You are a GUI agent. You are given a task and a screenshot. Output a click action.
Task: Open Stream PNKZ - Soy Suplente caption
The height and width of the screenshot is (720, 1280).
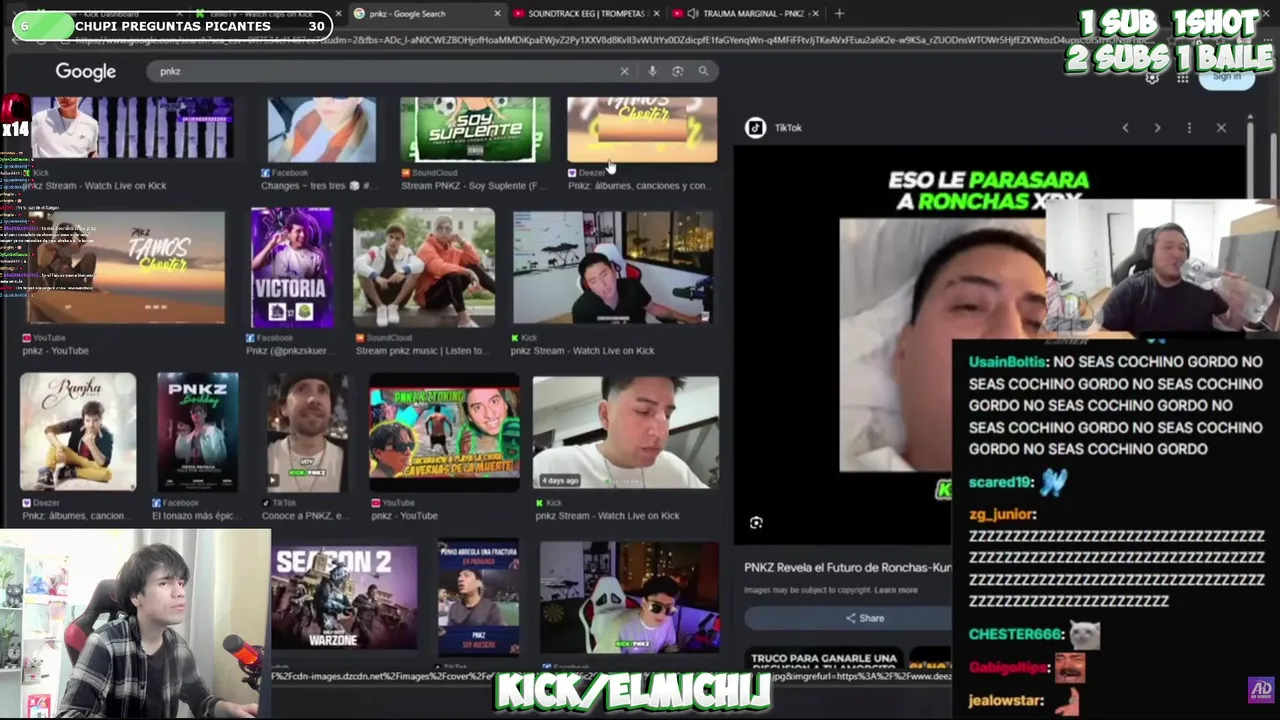point(472,186)
